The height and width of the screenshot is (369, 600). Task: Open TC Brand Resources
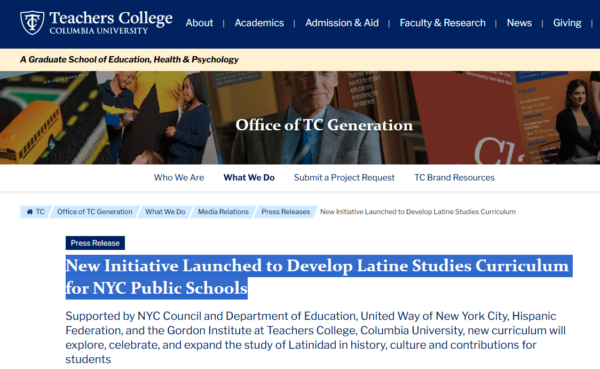[454, 178]
